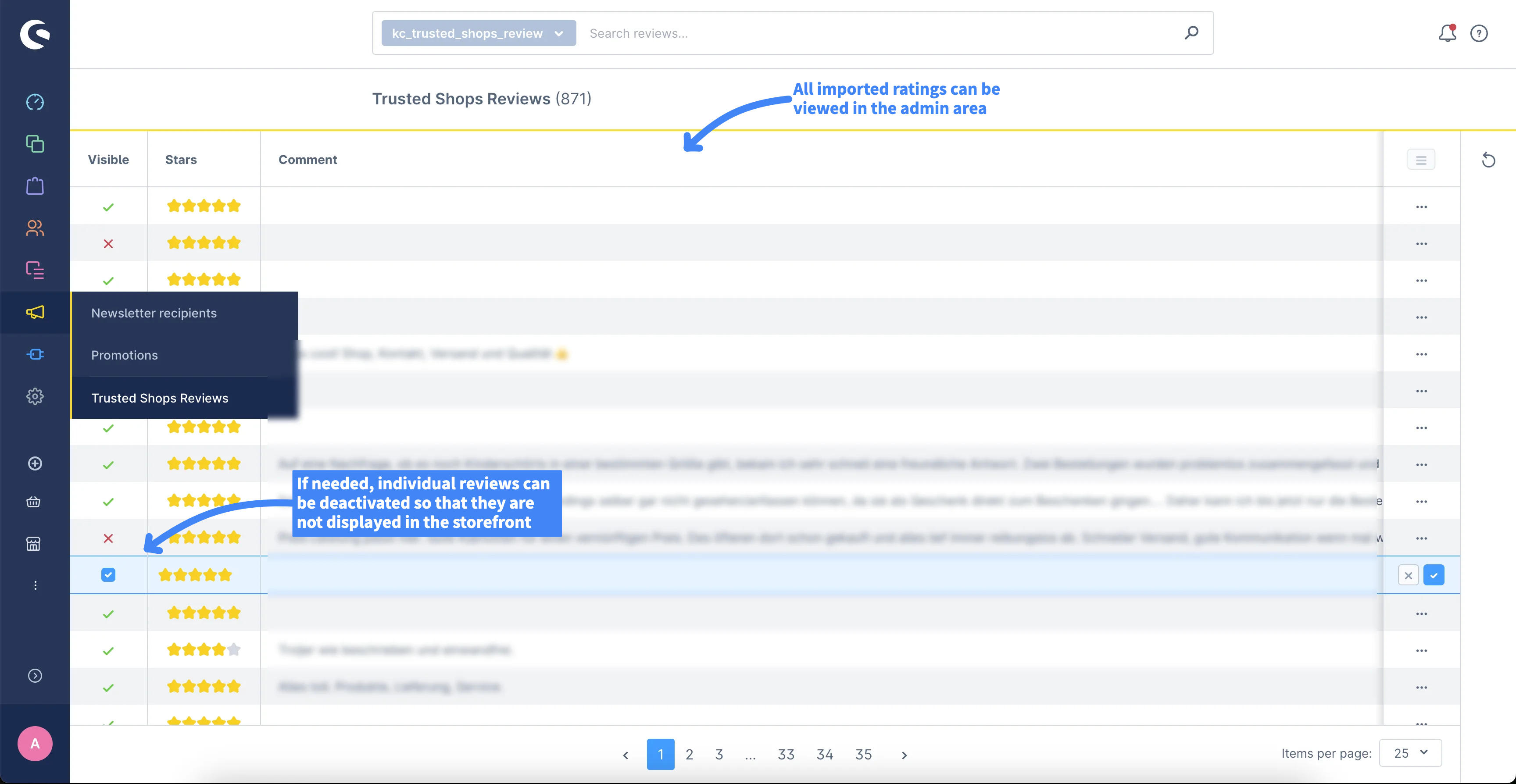Select Newsletter recipients in the Marketing flyout
Image resolution: width=1516 pixels, height=784 pixels.
(x=154, y=313)
